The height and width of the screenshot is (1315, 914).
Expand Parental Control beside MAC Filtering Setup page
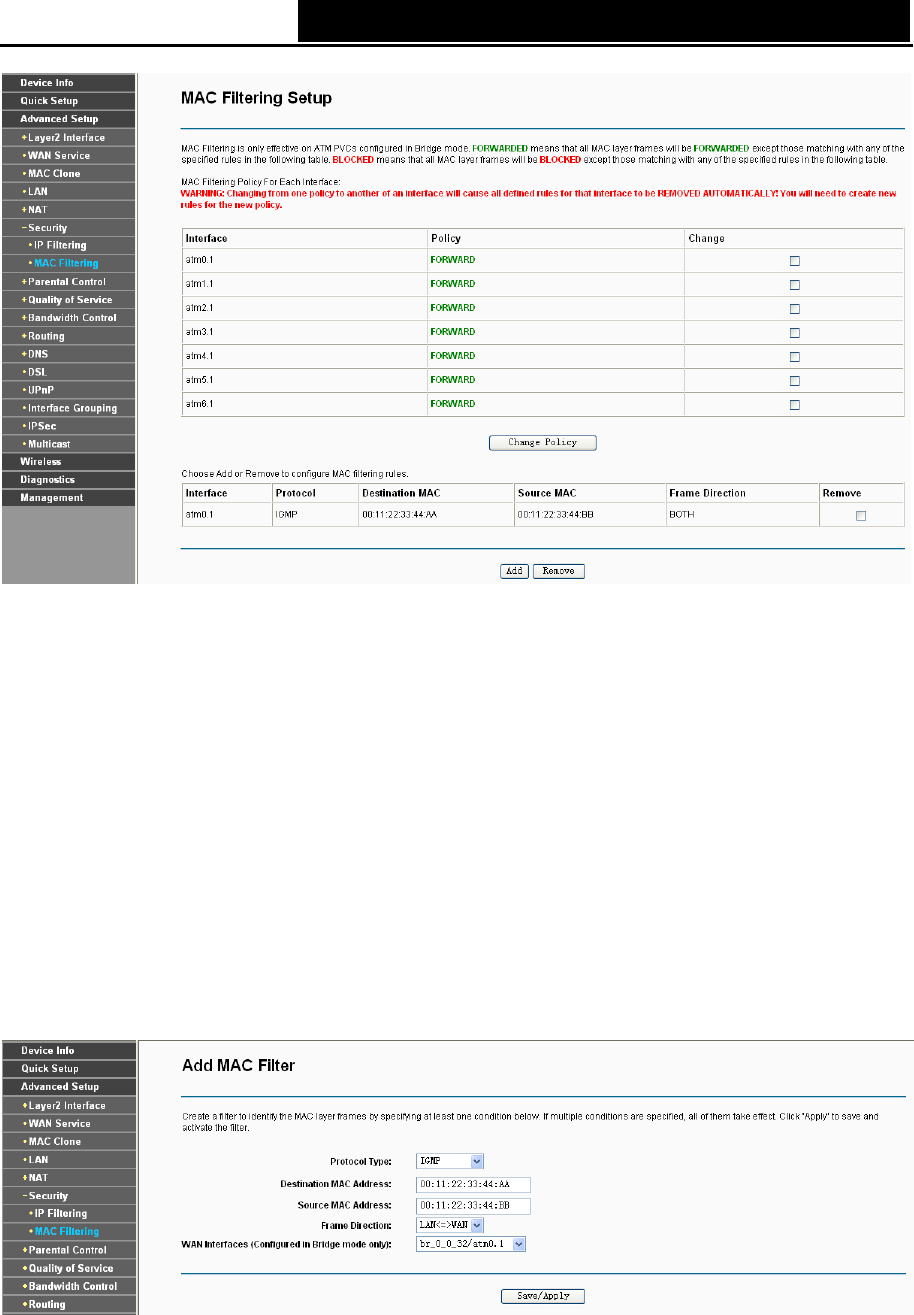[x=68, y=282]
